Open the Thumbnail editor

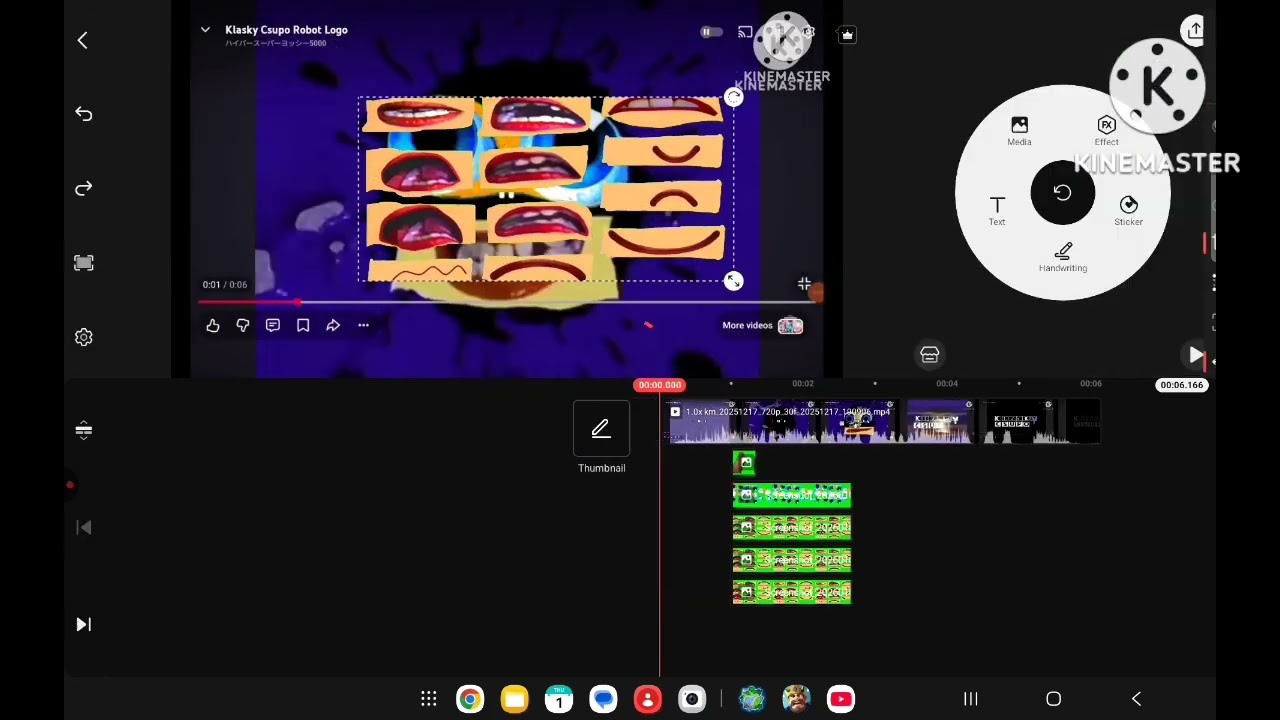(x=601, y=438)
